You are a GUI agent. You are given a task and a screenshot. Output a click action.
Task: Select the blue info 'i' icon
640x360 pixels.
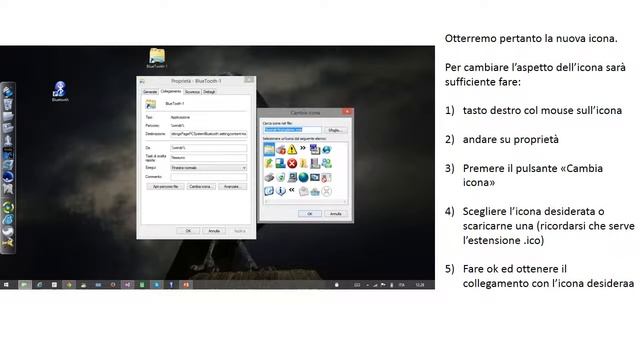pos(280,191)
